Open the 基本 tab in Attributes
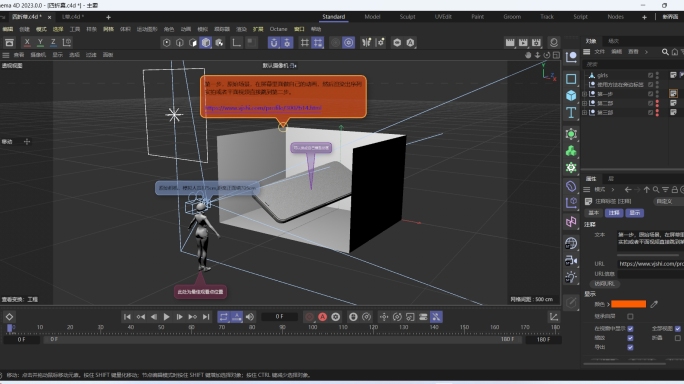Image resolution: width=684 pixels, height=384 pixels. 593,213
